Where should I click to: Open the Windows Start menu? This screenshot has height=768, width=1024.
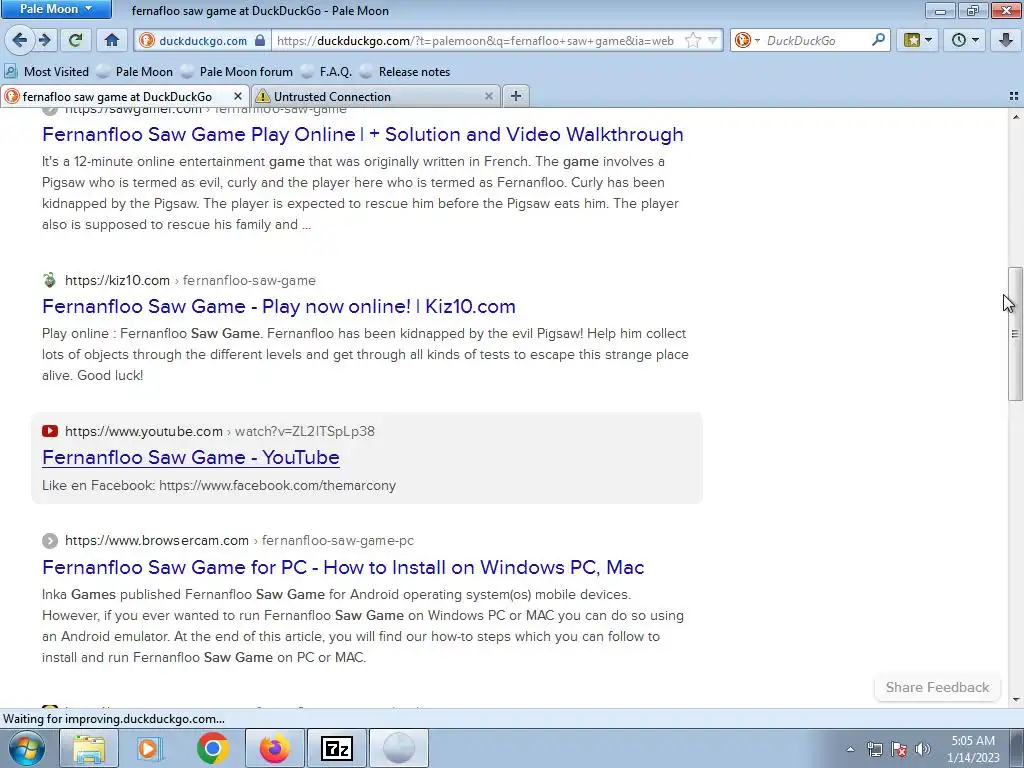pos(26,748)
